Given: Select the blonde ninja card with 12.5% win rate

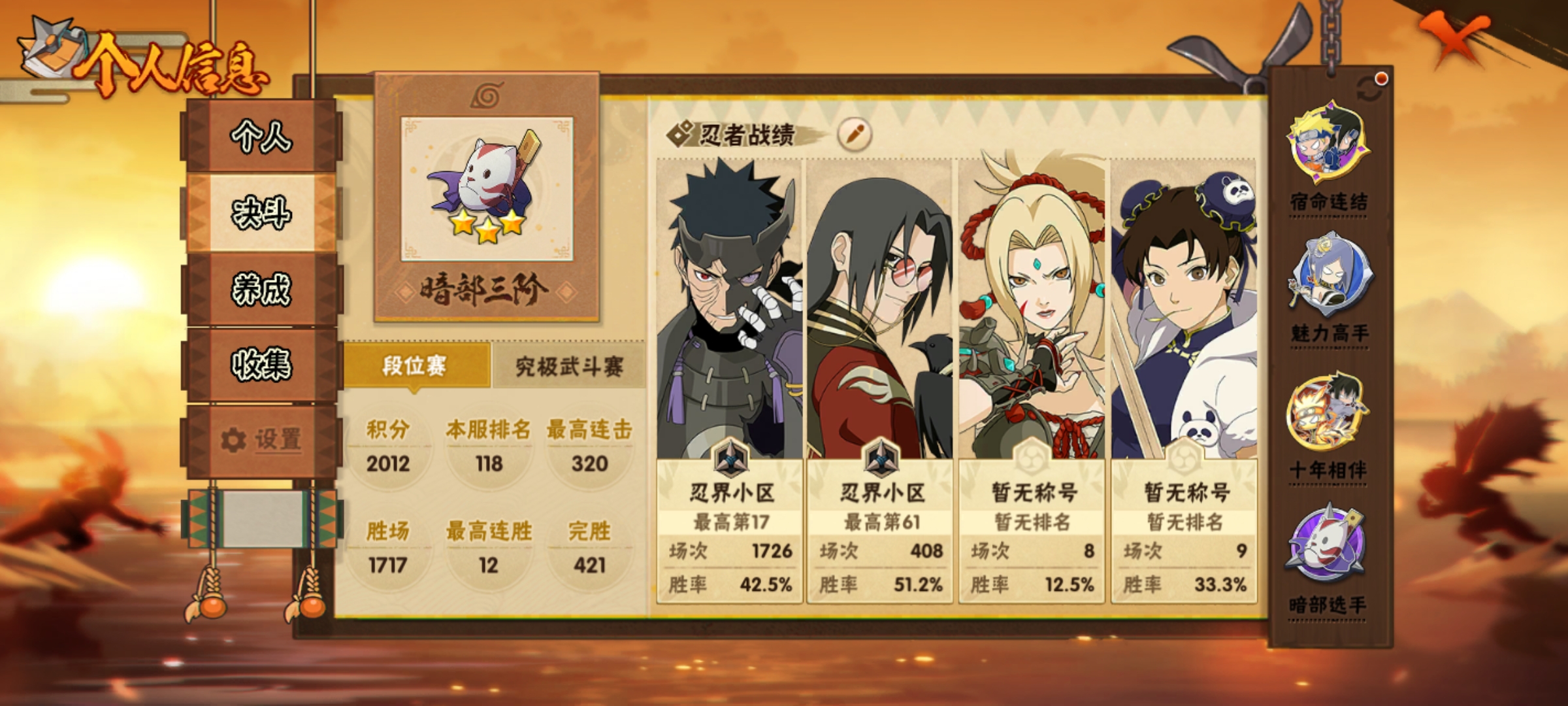Looking at the screenshot, I should pyautogui.click(x=1032, y=380).
